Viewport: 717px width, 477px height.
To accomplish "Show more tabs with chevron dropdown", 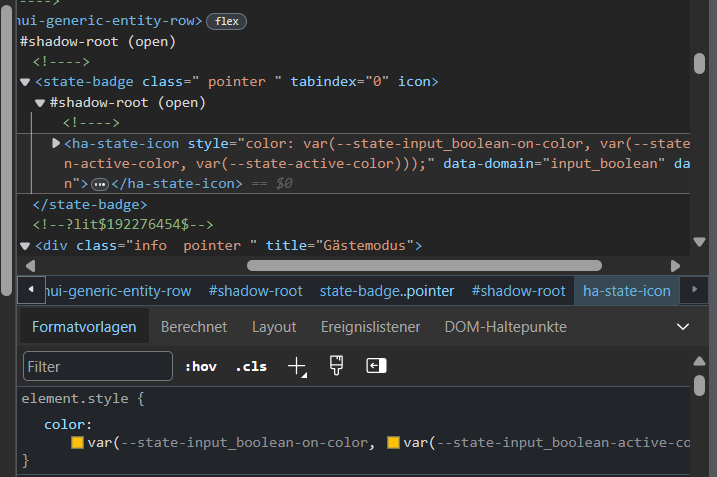I will coord(684,327).
